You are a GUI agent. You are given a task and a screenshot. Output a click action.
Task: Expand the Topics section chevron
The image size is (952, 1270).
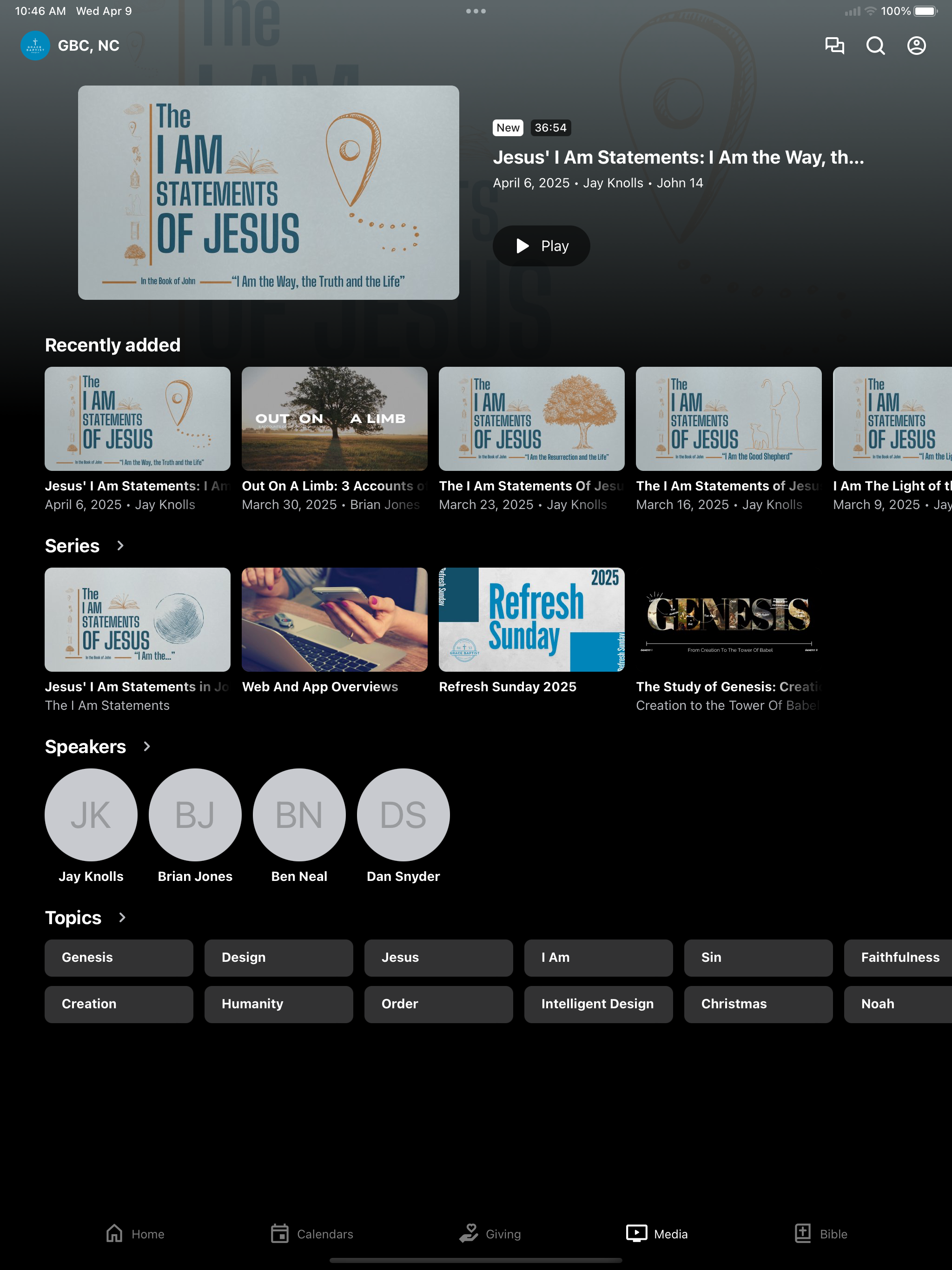(122, 918)
